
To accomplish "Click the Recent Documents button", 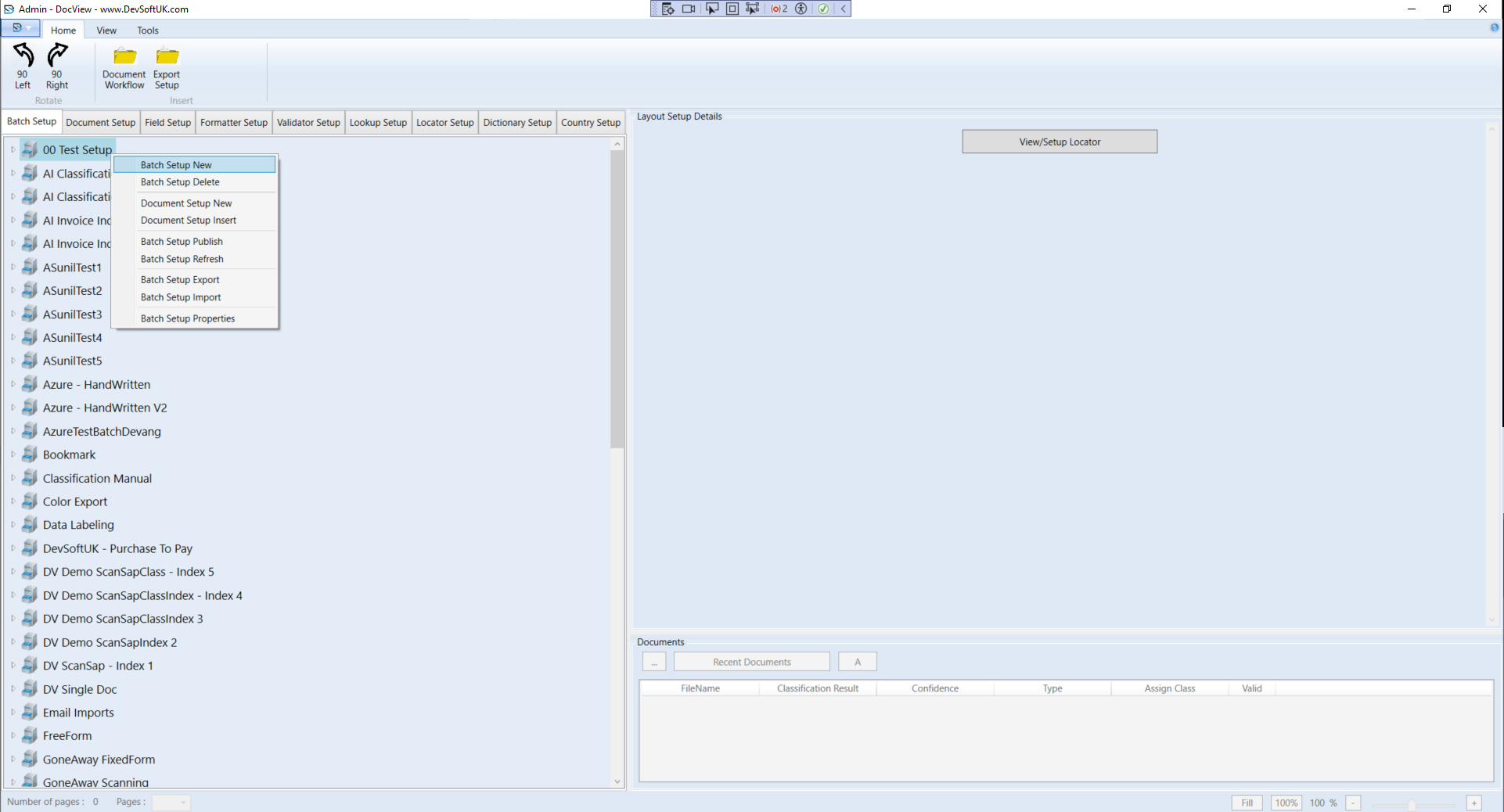I will tap(750, 661).
